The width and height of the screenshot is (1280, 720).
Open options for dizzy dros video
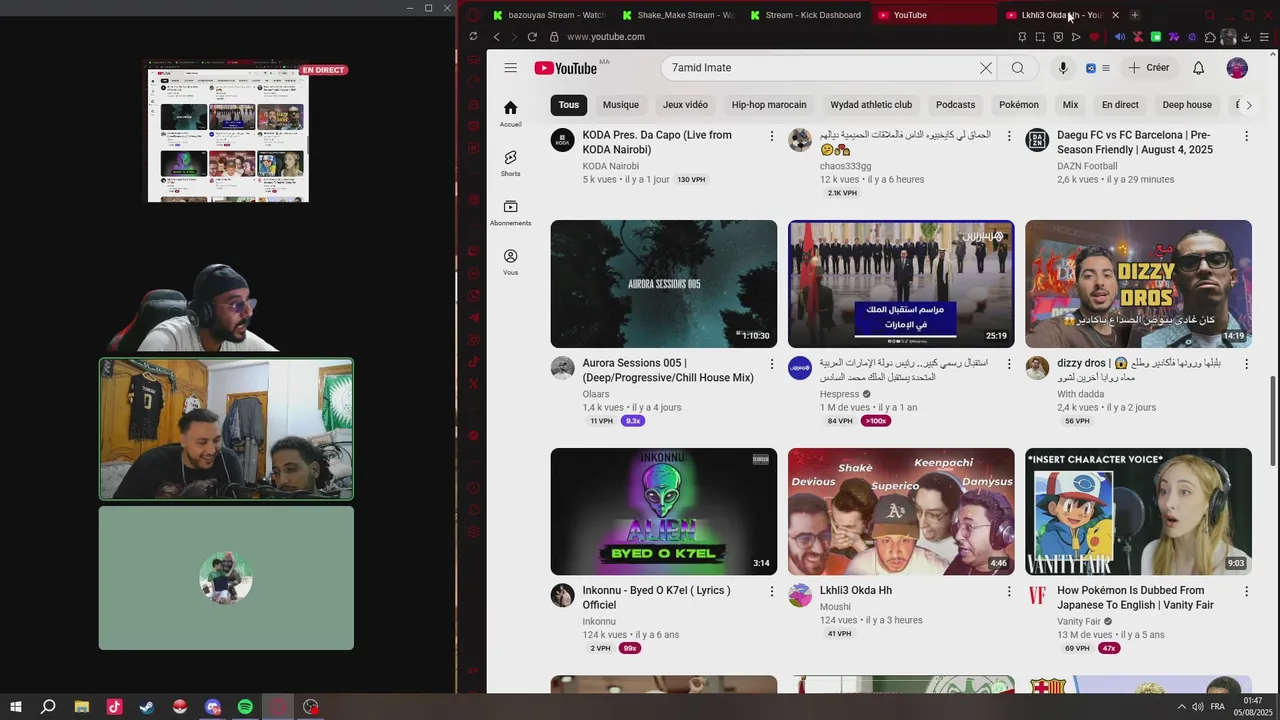coord(1246,364)
